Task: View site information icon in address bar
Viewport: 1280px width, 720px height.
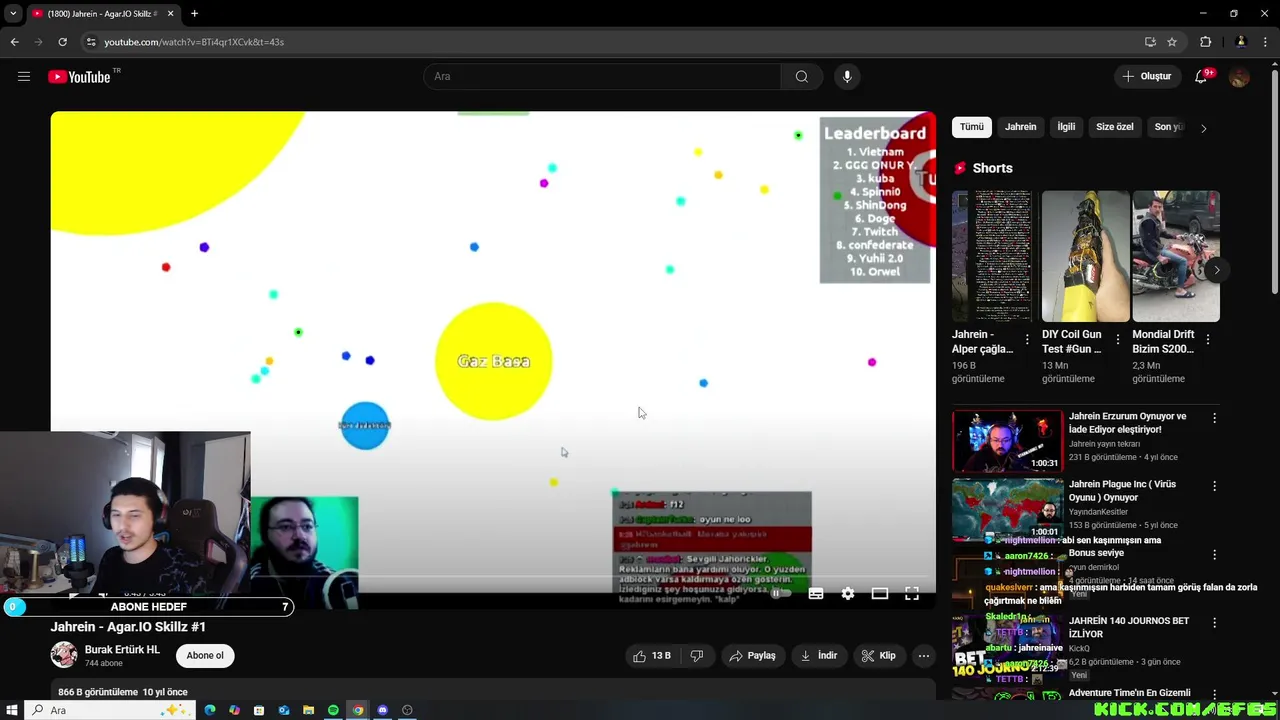Action: (91, 42)
